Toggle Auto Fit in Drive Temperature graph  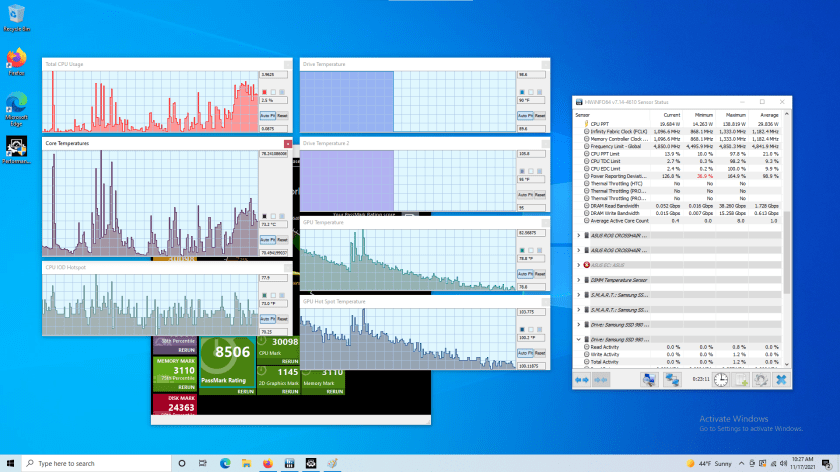[524, 115]
